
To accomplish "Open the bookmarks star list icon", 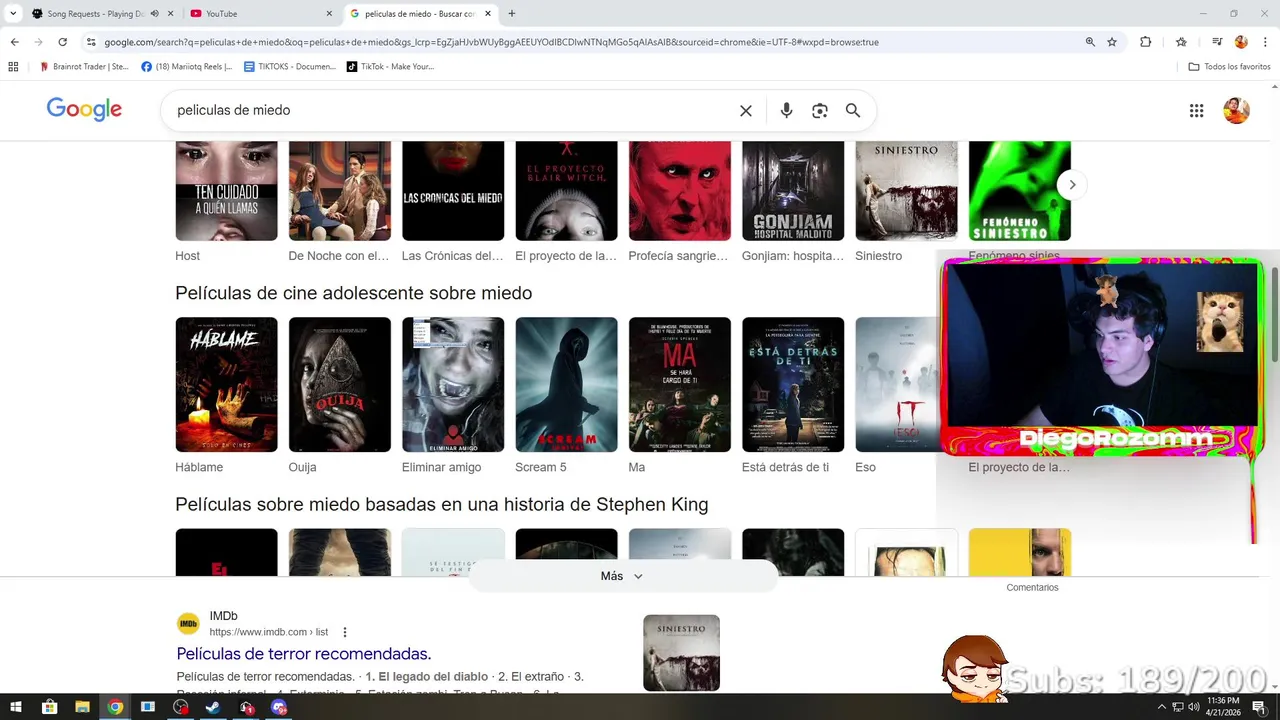I will coord(1181,42).
